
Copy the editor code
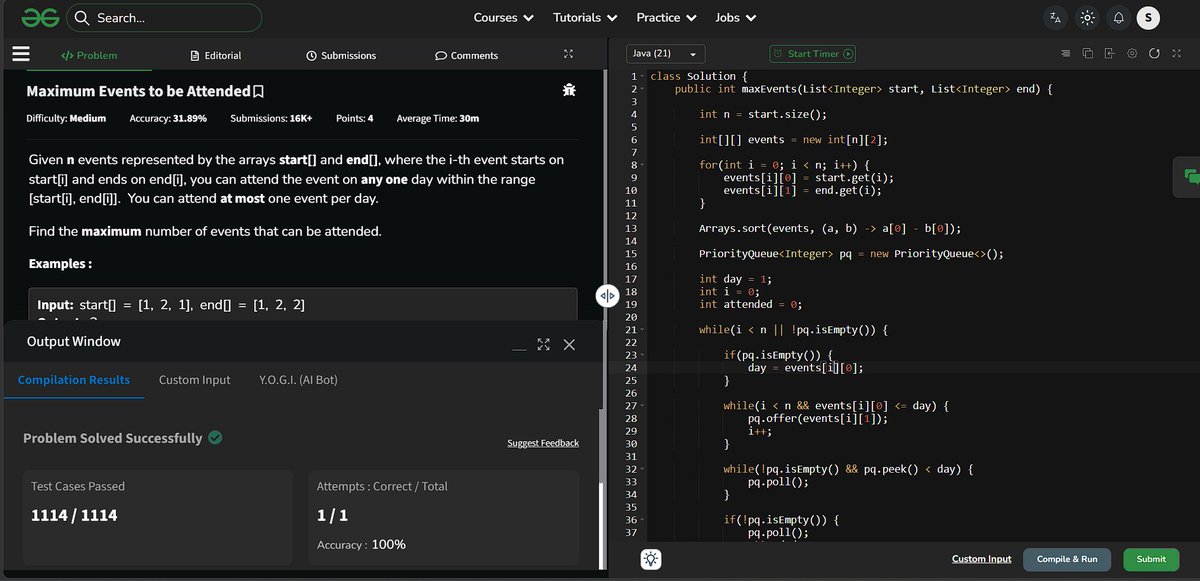tap(1088, 53)
